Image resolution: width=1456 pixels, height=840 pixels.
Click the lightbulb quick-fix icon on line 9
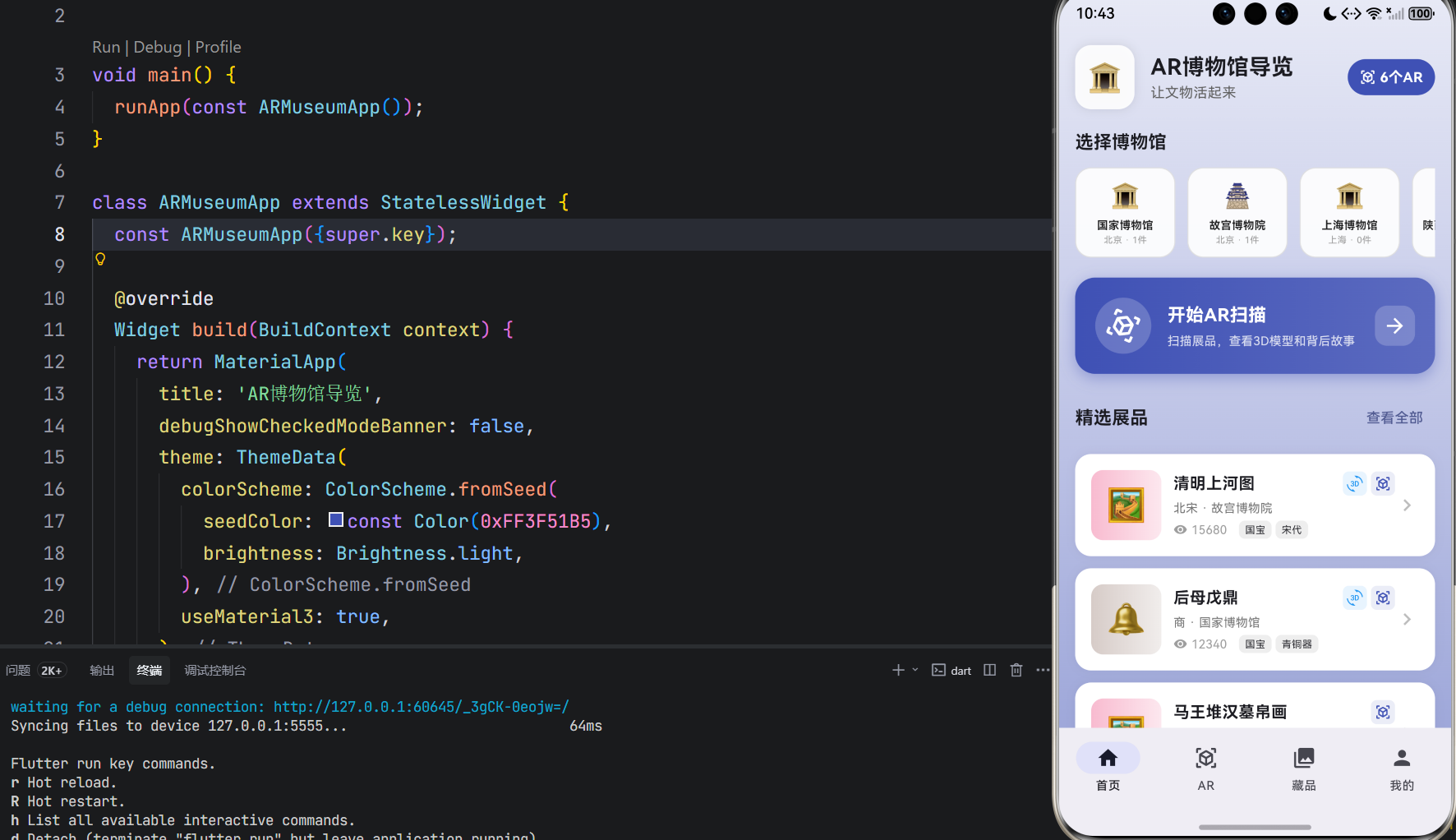pos(100,259)
